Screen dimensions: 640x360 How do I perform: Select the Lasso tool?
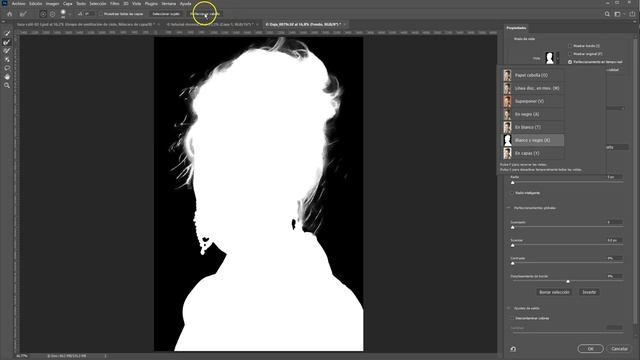(7, 68)
